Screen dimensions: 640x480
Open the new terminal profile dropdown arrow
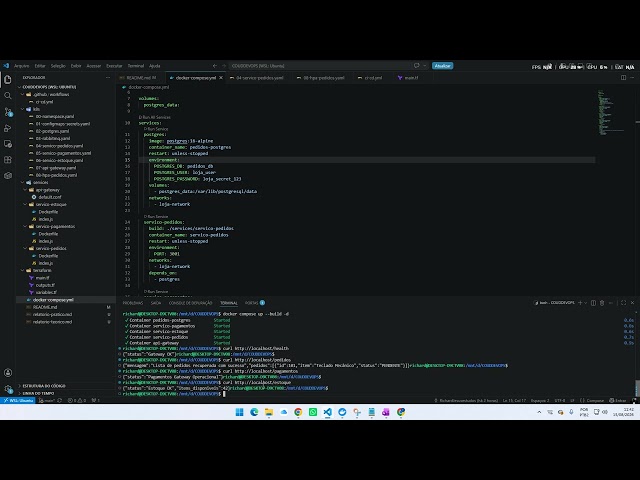(x=586, y=303)
